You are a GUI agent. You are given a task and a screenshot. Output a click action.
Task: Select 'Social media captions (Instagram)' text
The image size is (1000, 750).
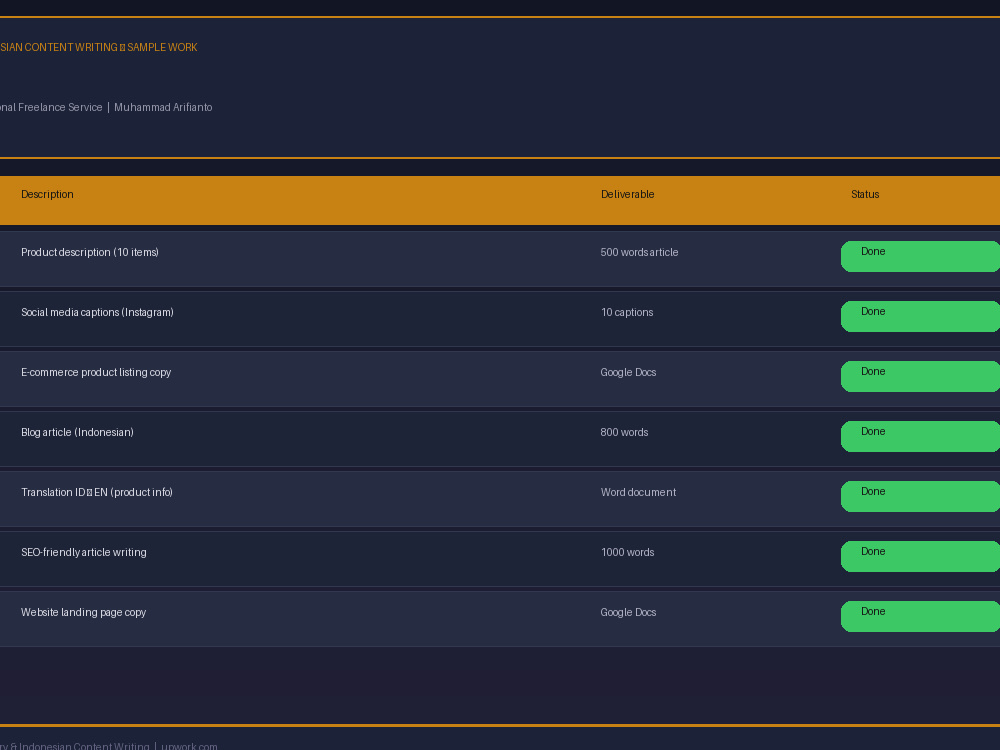[97, 312]
